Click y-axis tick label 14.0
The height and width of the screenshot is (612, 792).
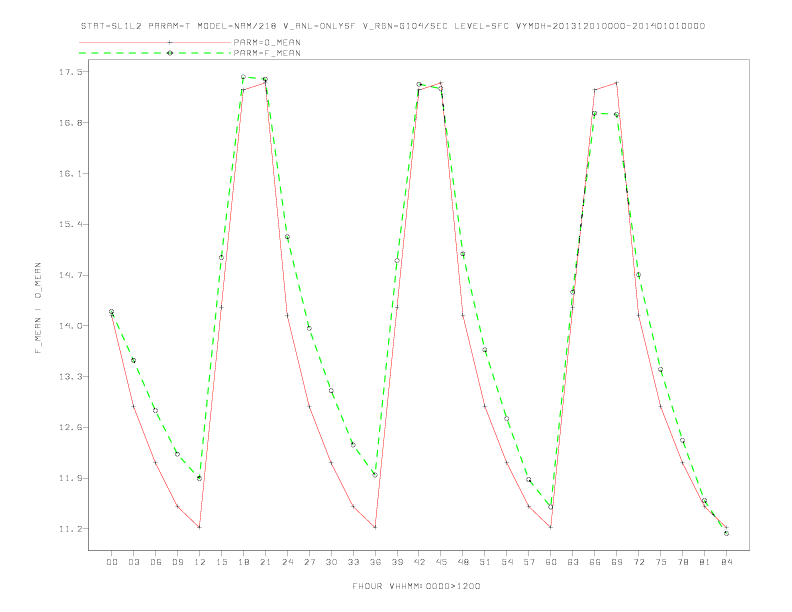[x=70, y=326]
